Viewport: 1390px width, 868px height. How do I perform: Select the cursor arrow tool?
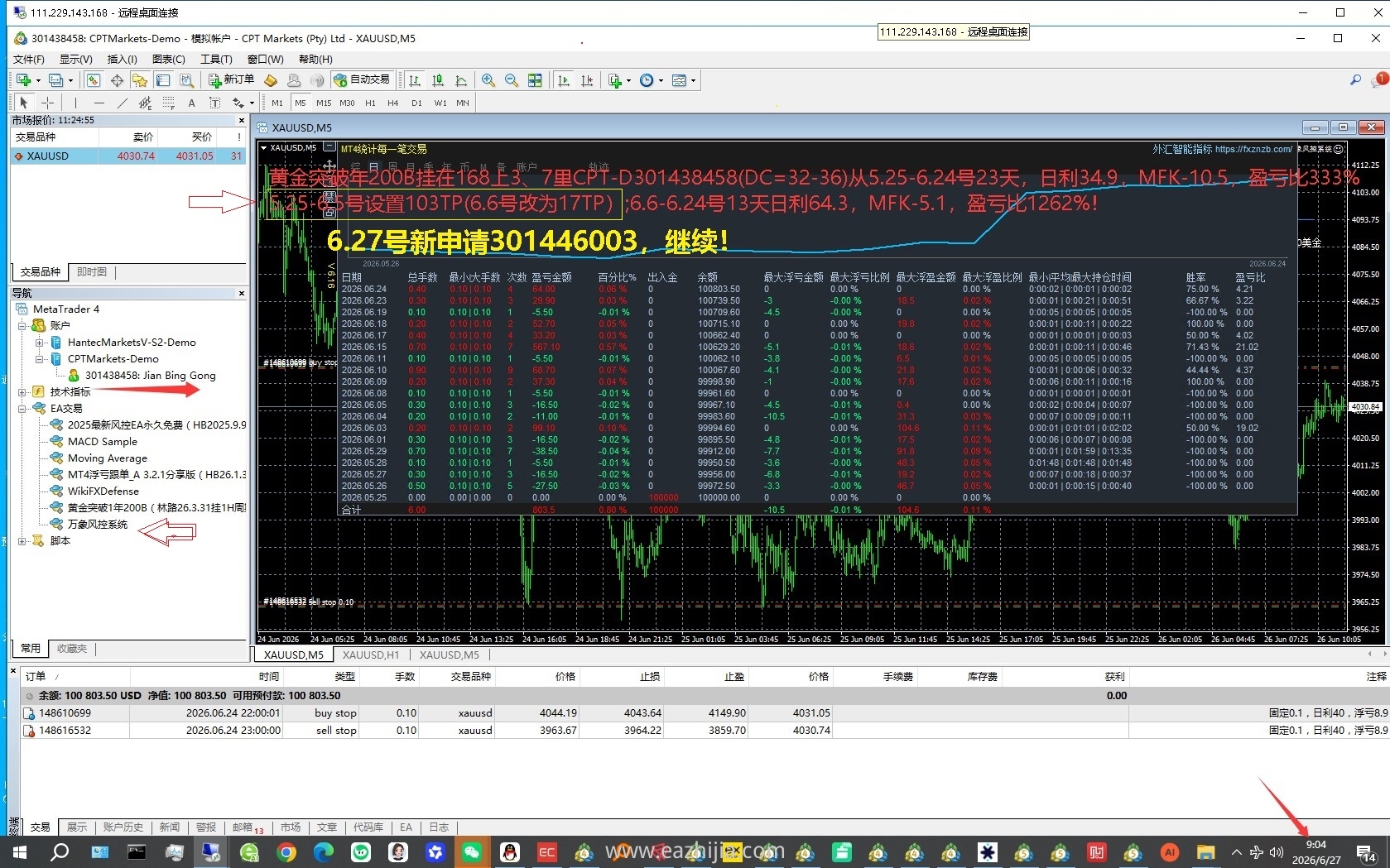tap(24, 103)
